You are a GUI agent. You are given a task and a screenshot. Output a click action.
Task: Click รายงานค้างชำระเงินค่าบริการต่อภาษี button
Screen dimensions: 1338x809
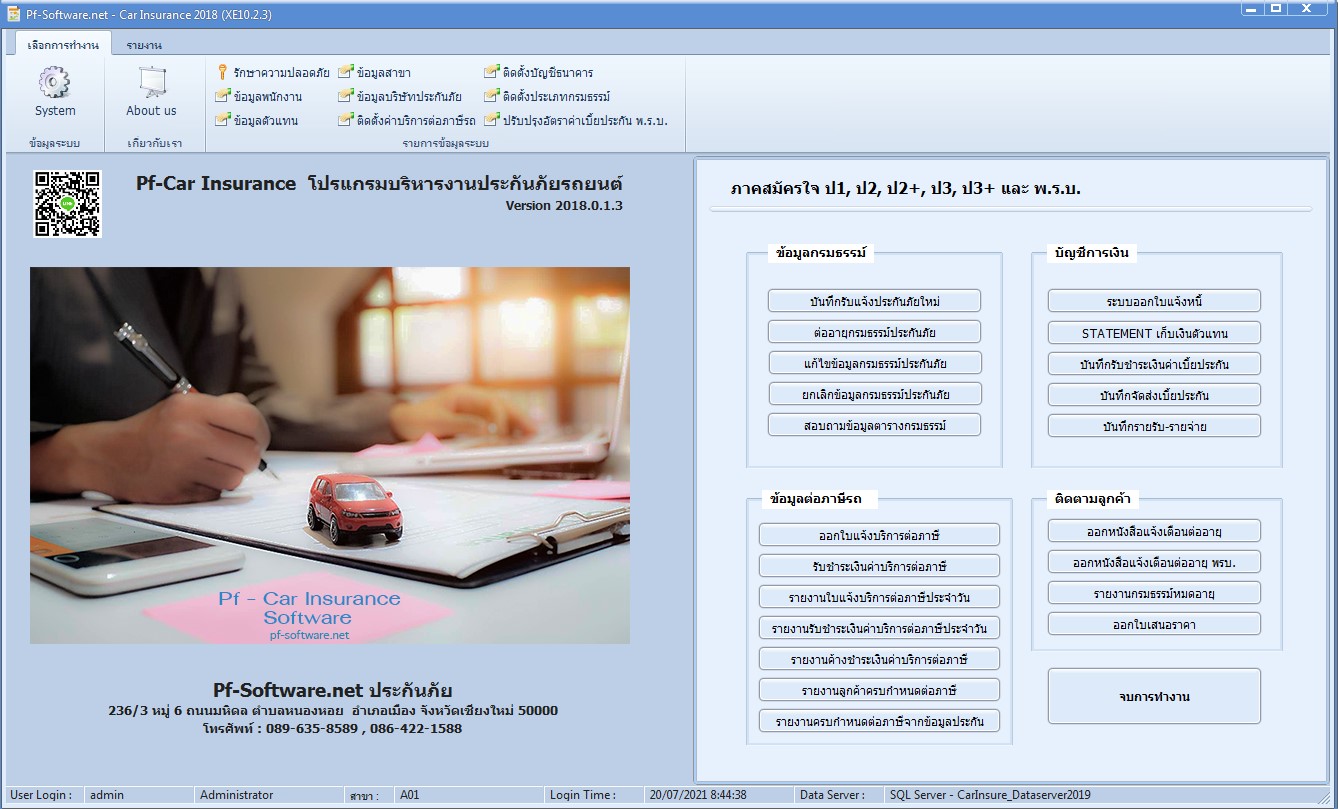[879, 659]
